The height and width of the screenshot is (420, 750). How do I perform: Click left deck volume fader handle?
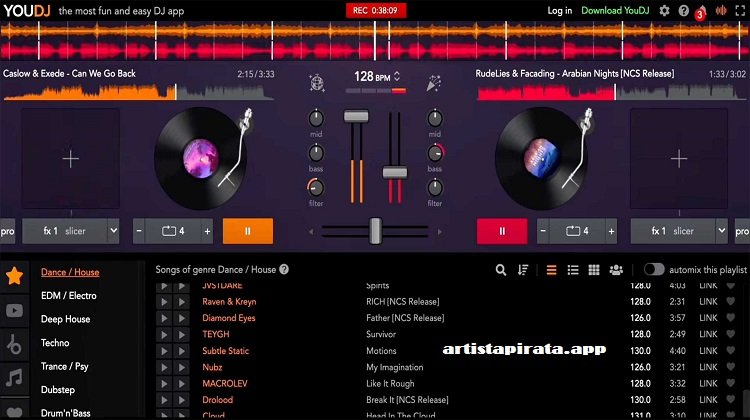(356, 116)
